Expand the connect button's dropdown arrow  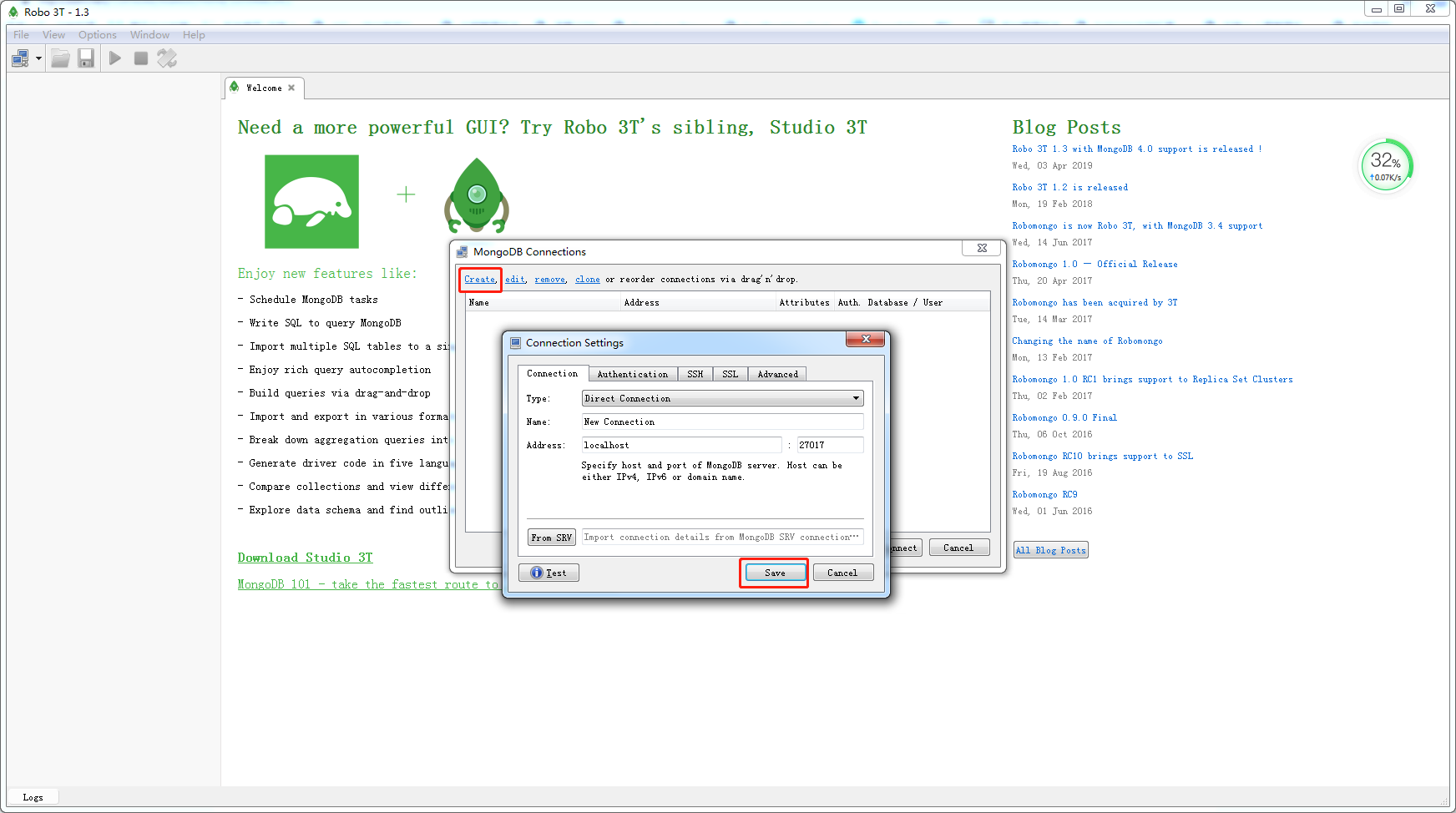(37, 58)
